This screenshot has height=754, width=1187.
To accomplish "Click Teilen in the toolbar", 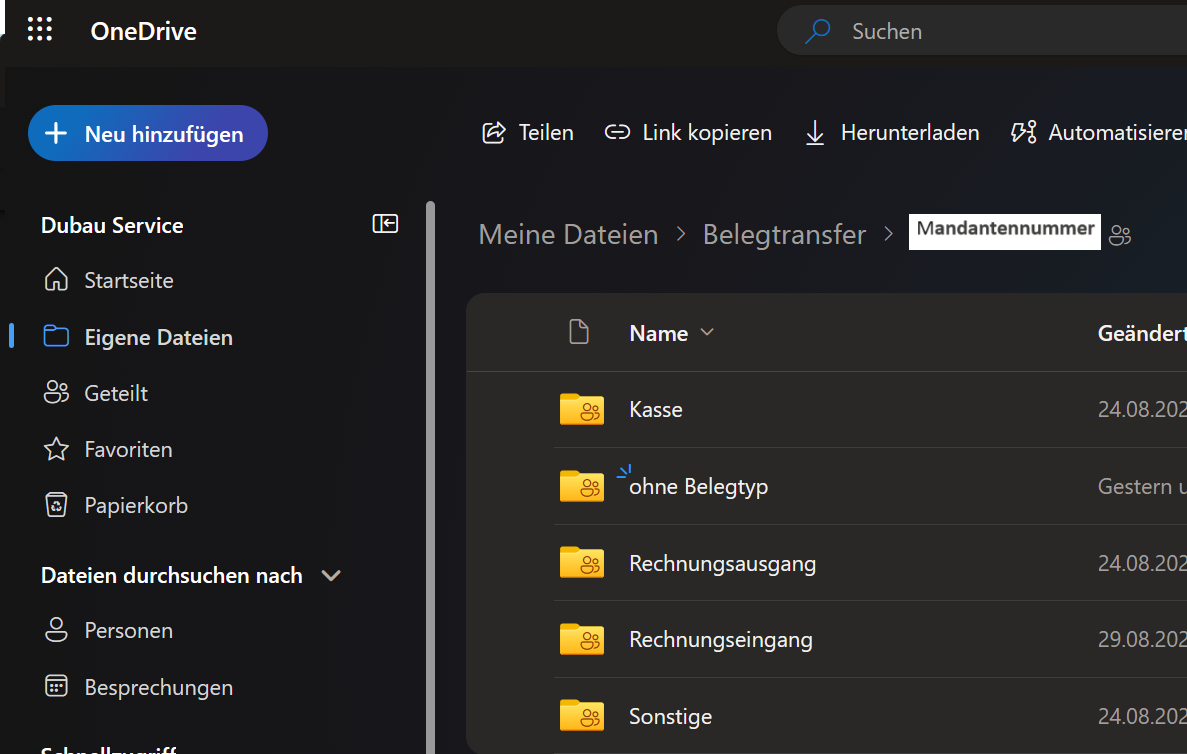I will [528, 132].
